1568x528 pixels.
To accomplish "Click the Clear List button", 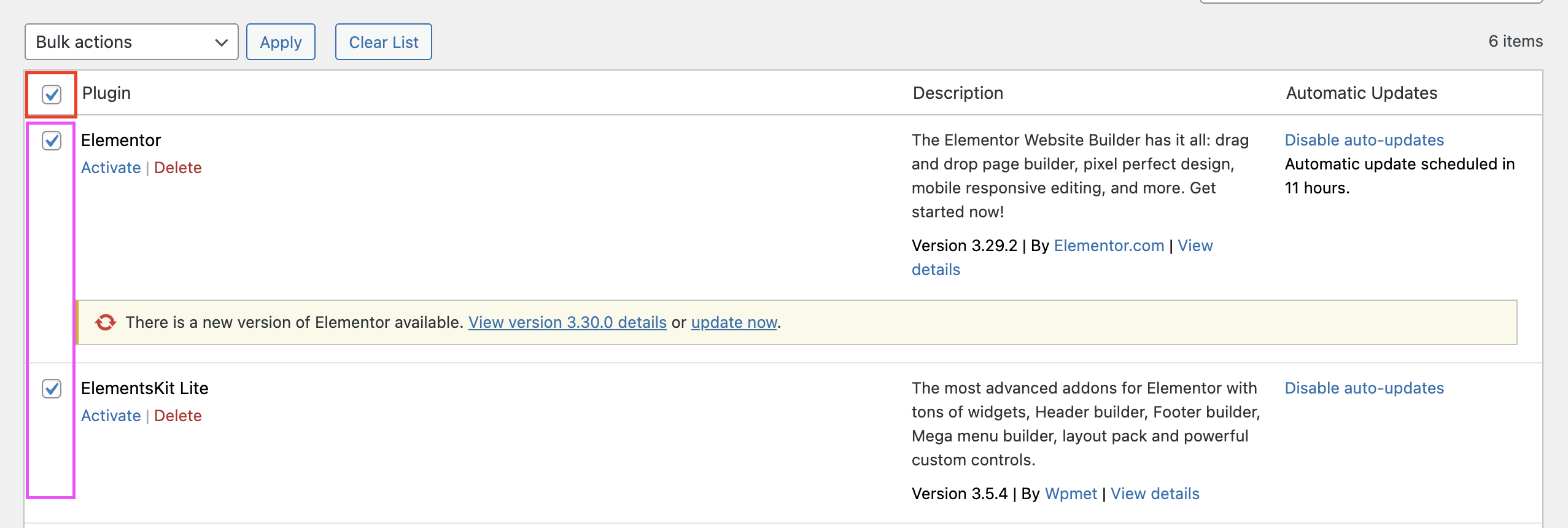I will coord(383,42).
